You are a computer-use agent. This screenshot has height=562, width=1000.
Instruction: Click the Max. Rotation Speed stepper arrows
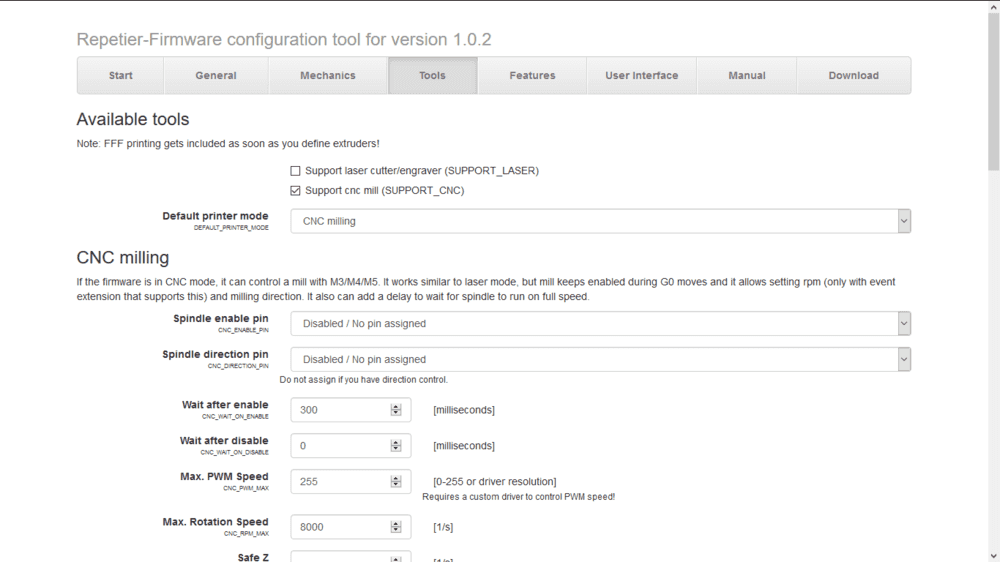click(x=396, y=527)
